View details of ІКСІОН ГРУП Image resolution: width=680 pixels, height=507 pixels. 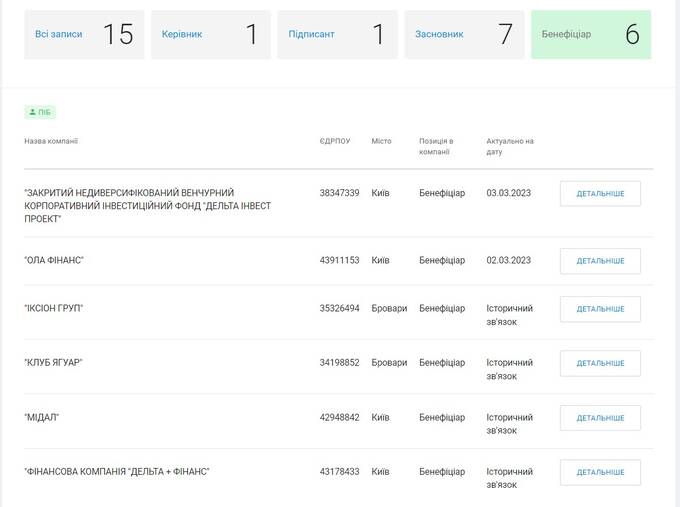coord(600,309)
